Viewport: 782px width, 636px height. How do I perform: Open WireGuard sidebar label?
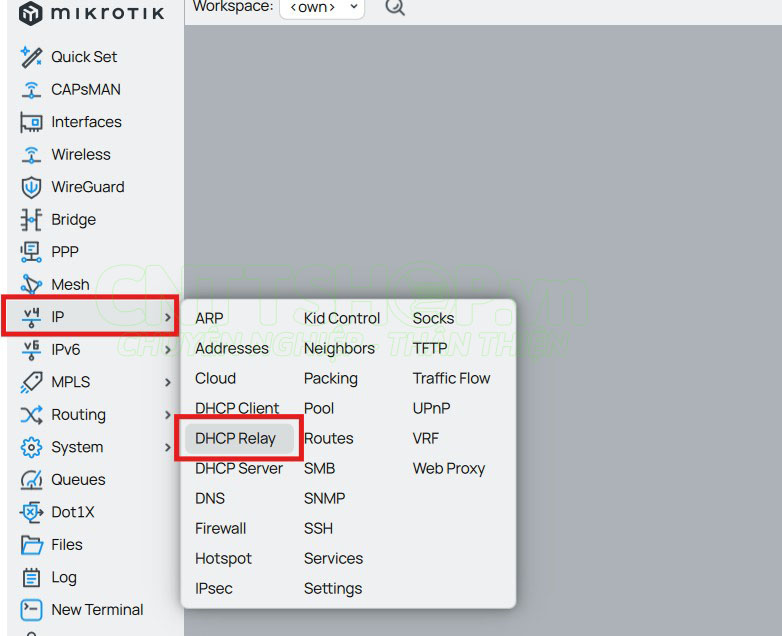88,187
